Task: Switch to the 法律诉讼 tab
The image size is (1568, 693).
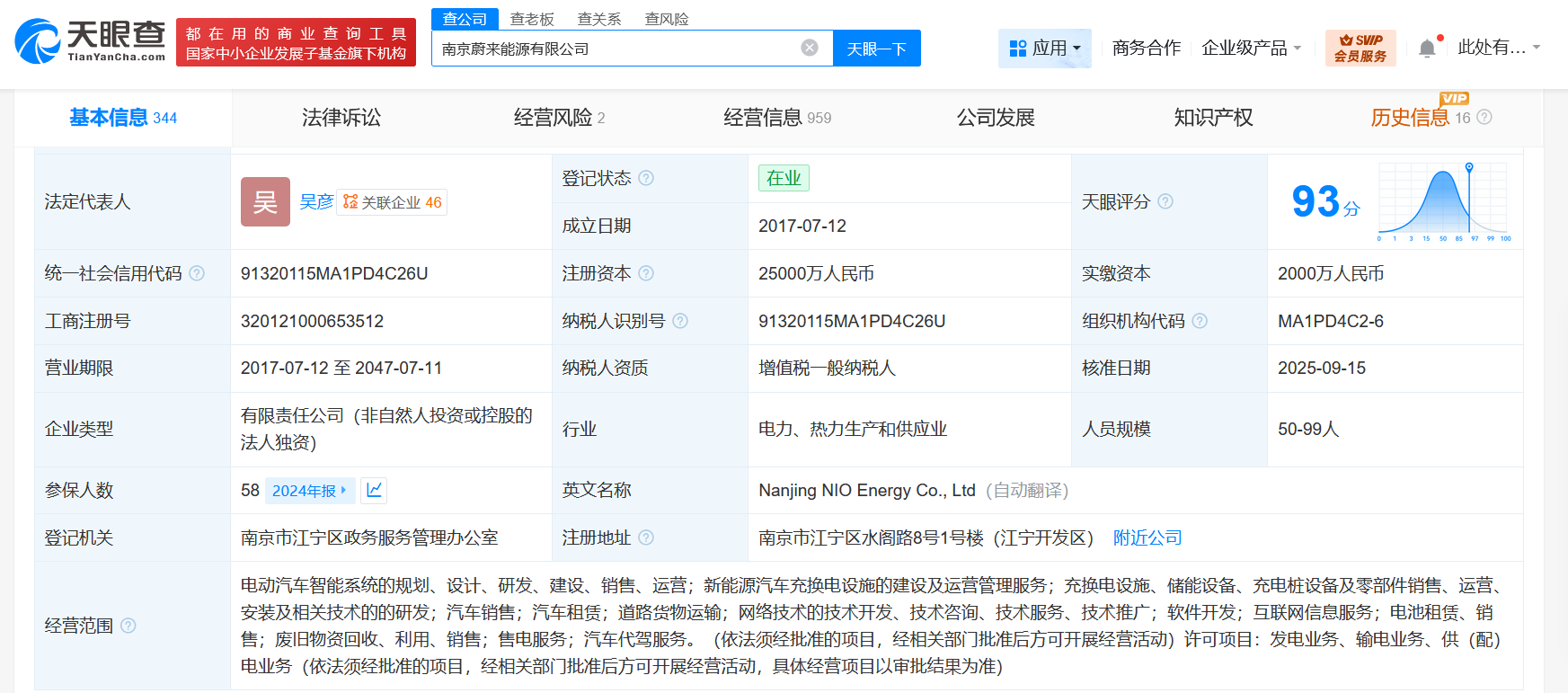Action: point(341,118)
